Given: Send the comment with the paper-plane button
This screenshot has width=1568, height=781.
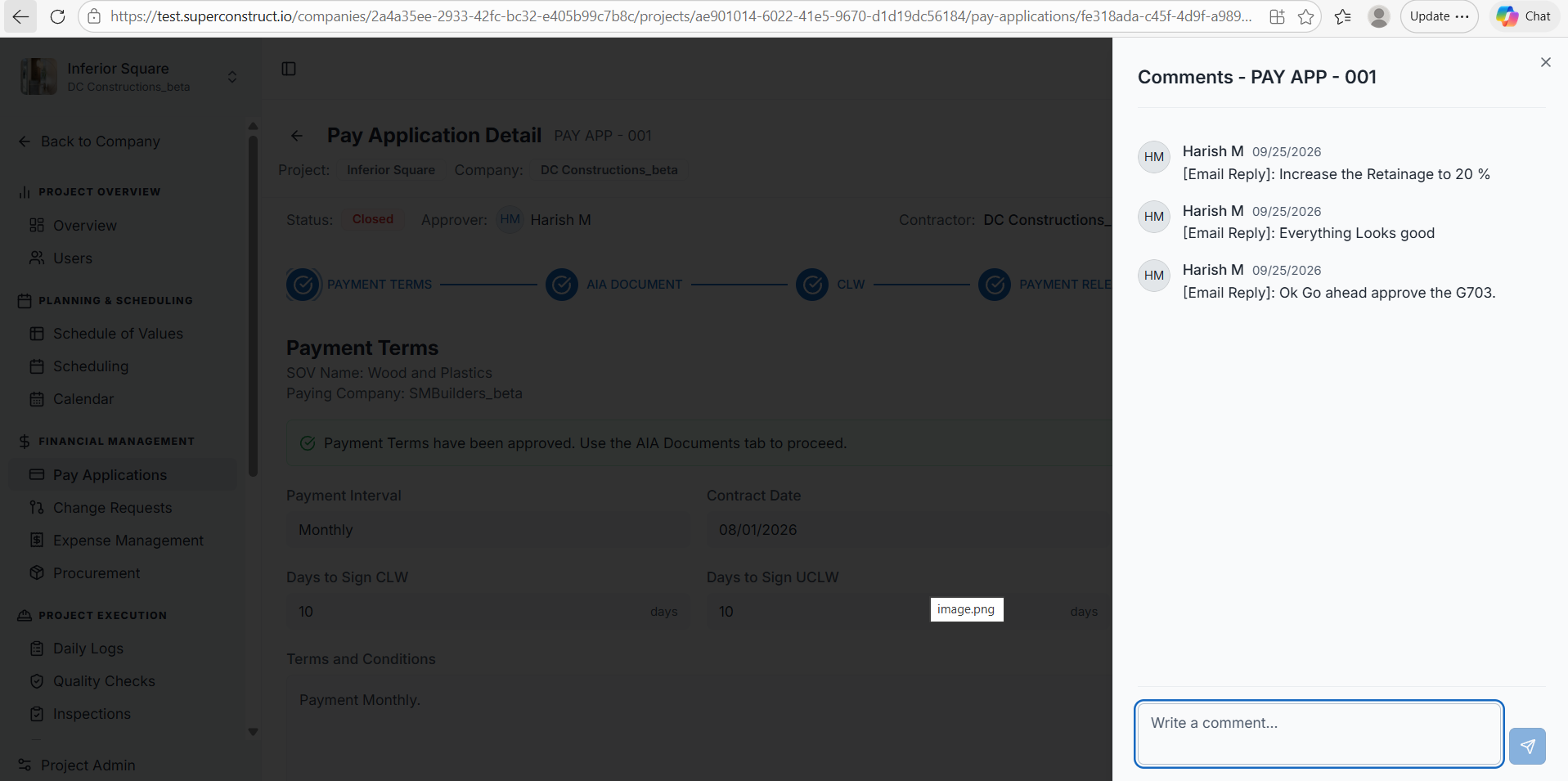Looking at the screenshot, I should [1527, 746].
